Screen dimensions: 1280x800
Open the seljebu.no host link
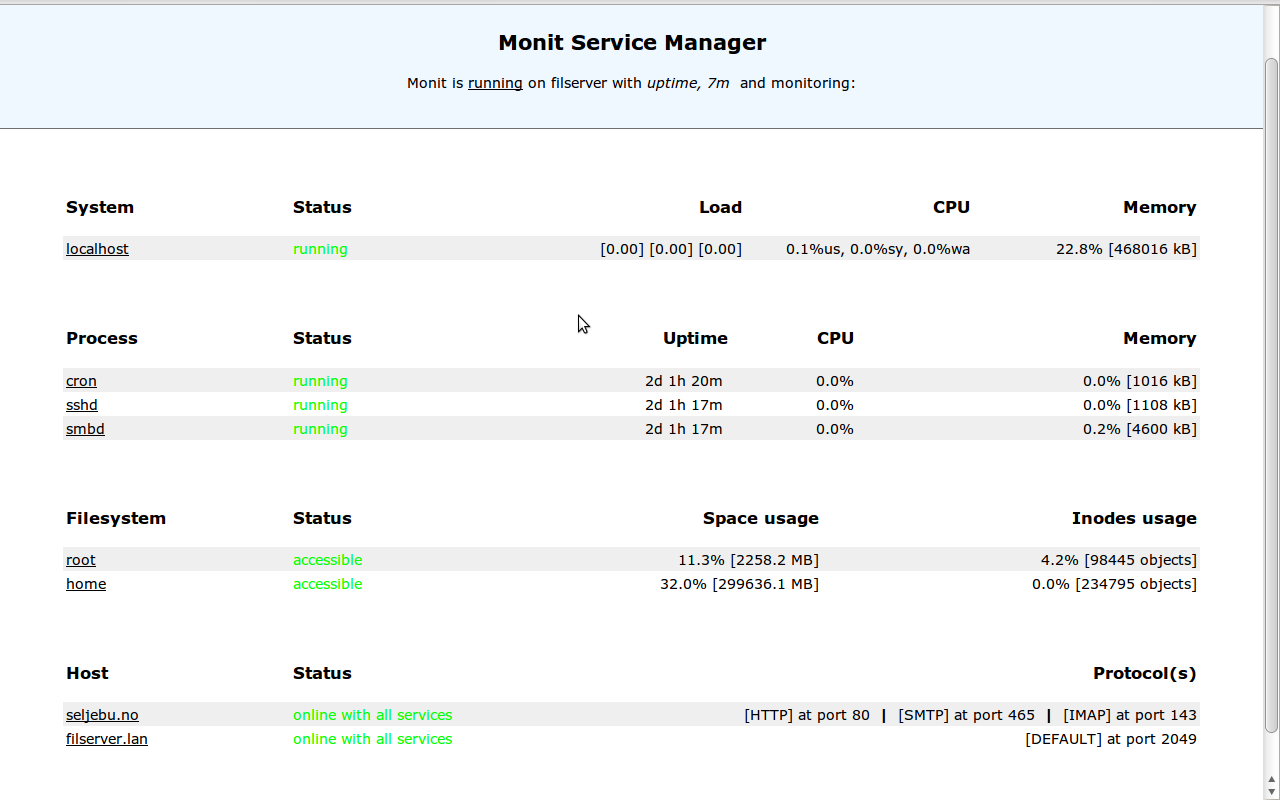pyautogui.click(x=102, y=715)
